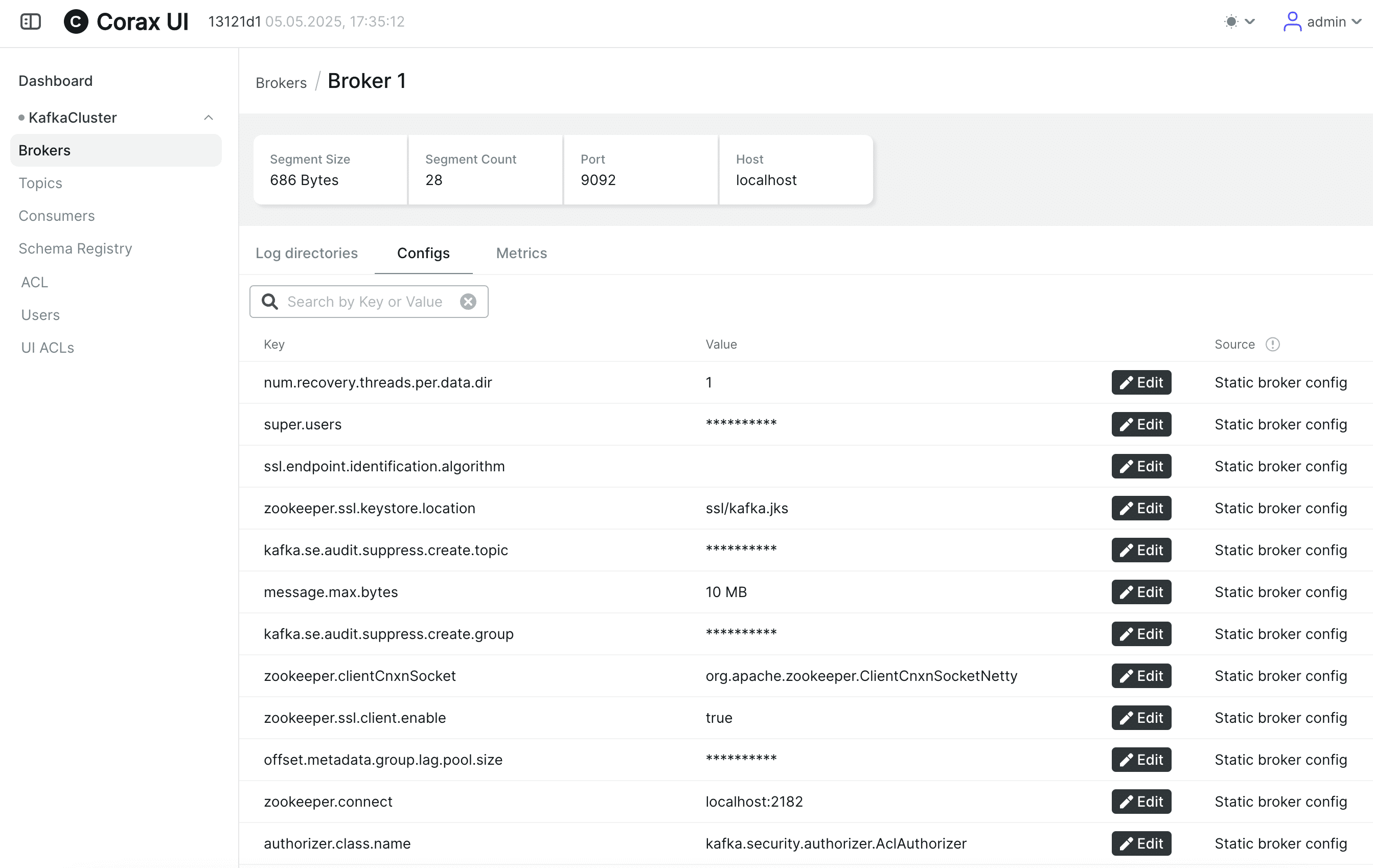Toggle the sidebar panel icon
The height and width of the screenshot is (868, 1373).
point(31,21)
